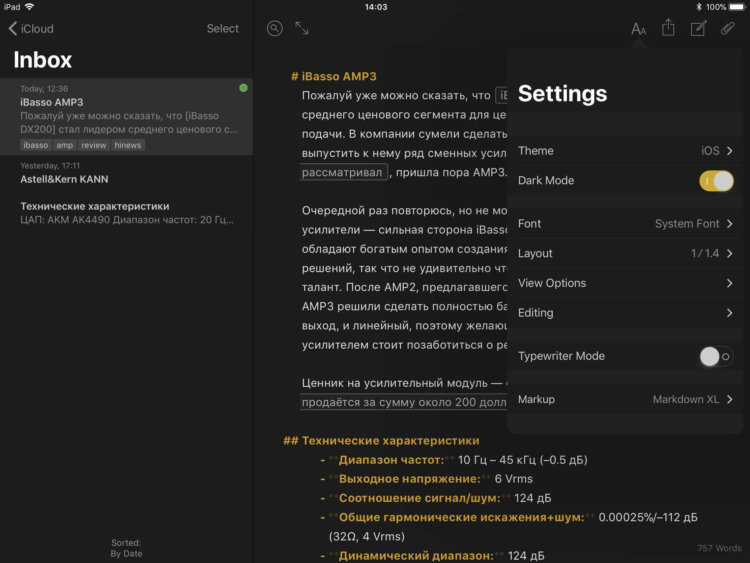Enable the Typewriter Mode switch
Viewport: 750px width, 563px height.
click(716, 356)
